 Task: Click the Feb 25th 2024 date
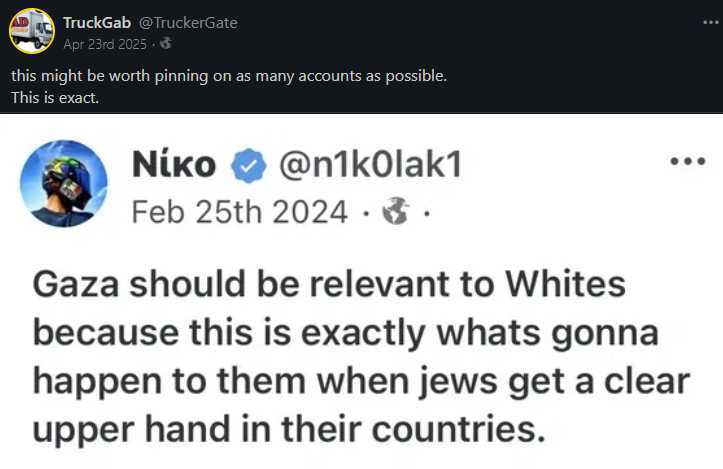coord(239,212)
